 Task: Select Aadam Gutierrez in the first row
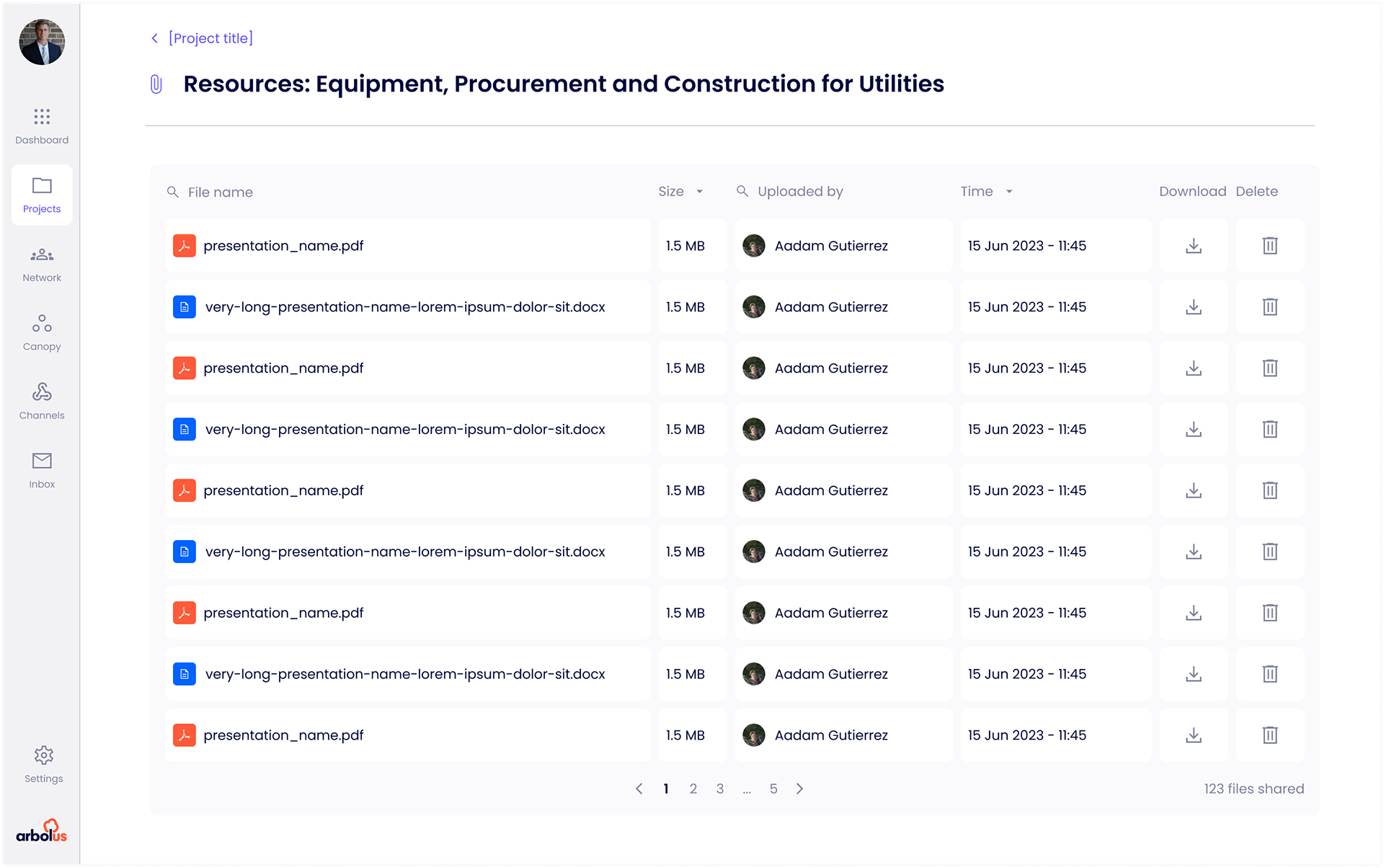click(831, 246)
